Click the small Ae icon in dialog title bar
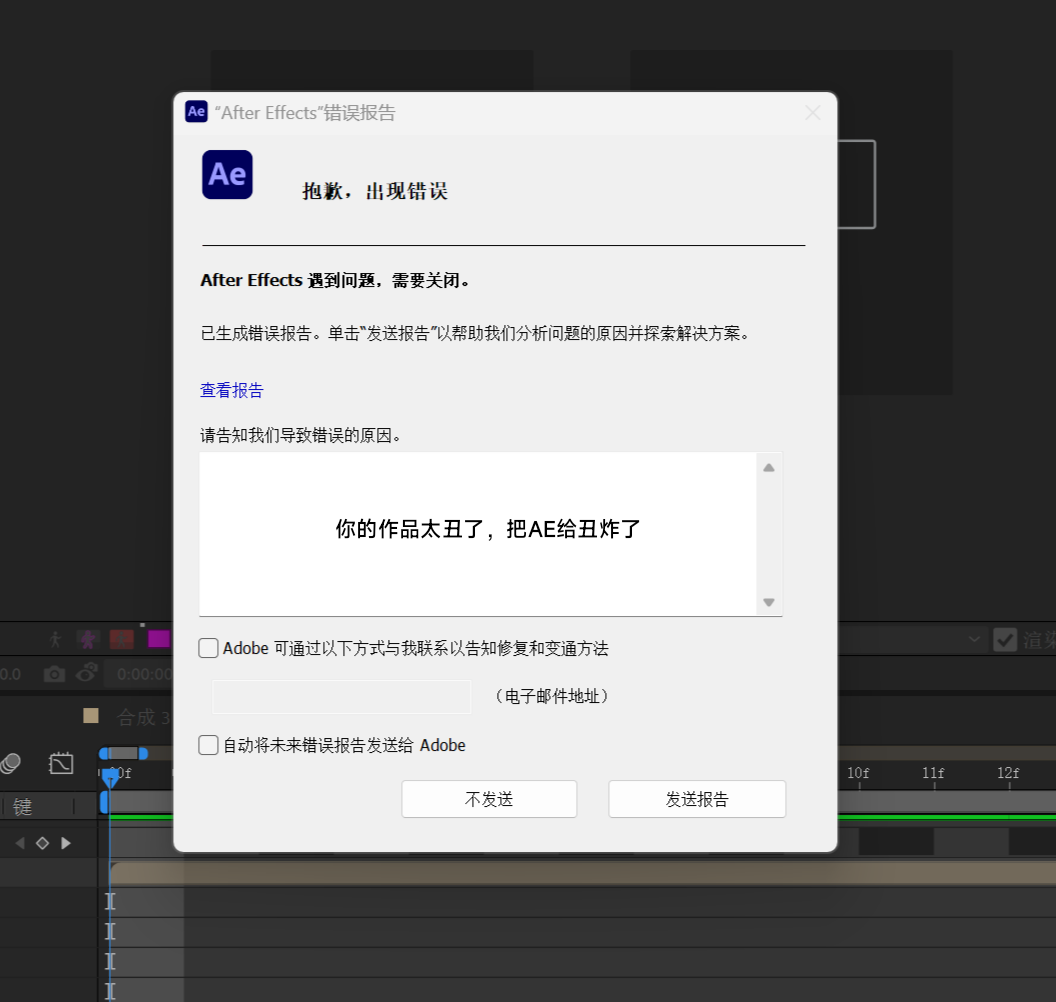This screenshot has width=1056, height=1002. 197,112
